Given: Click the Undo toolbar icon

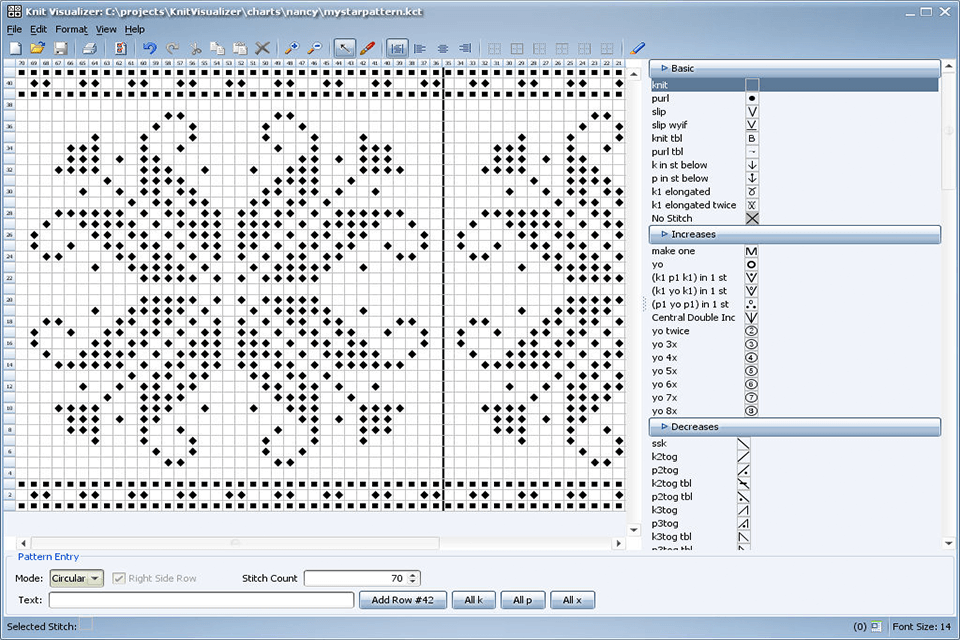Looking at the screenshot, I should (149, 47).
